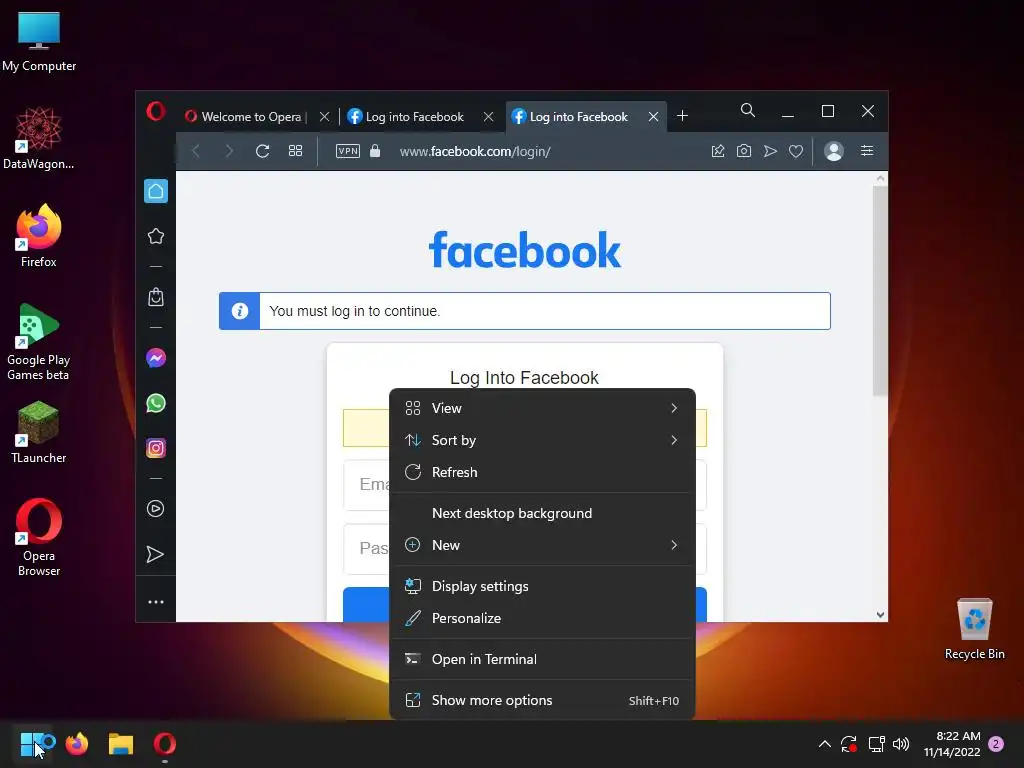The image size is (1024, 768).
Task: Click the browser vertical scrollbar thumb
Action: pyautogui.click(x=880, y=291)
